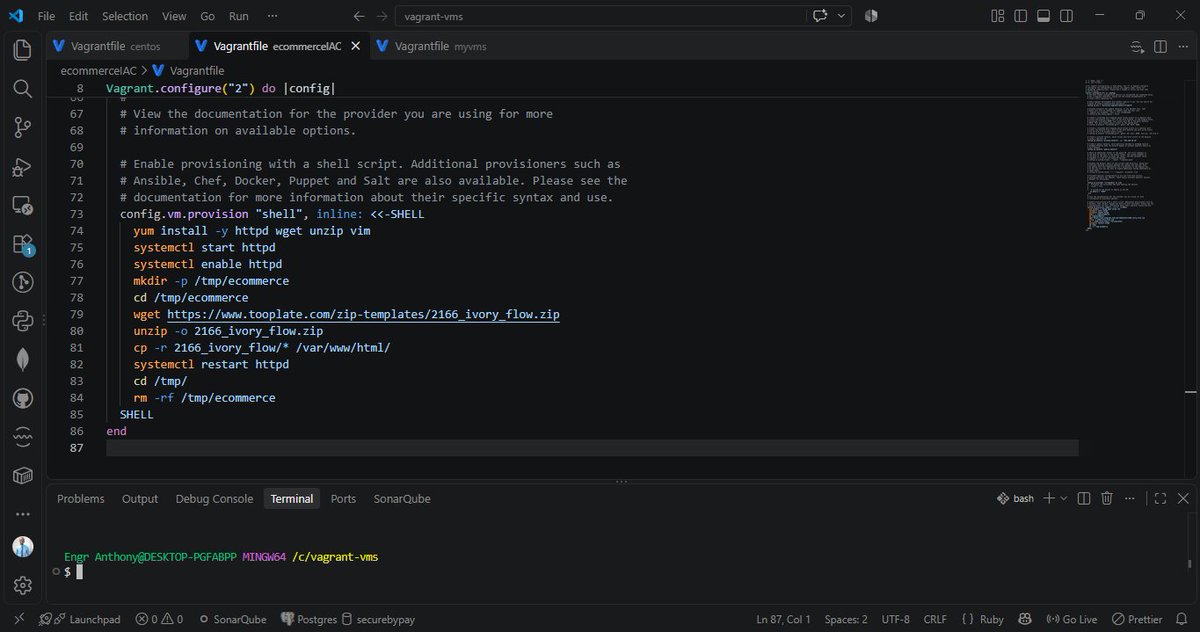Open the Manage gear menu
The image size is (1200, 632).
point(22,585)
